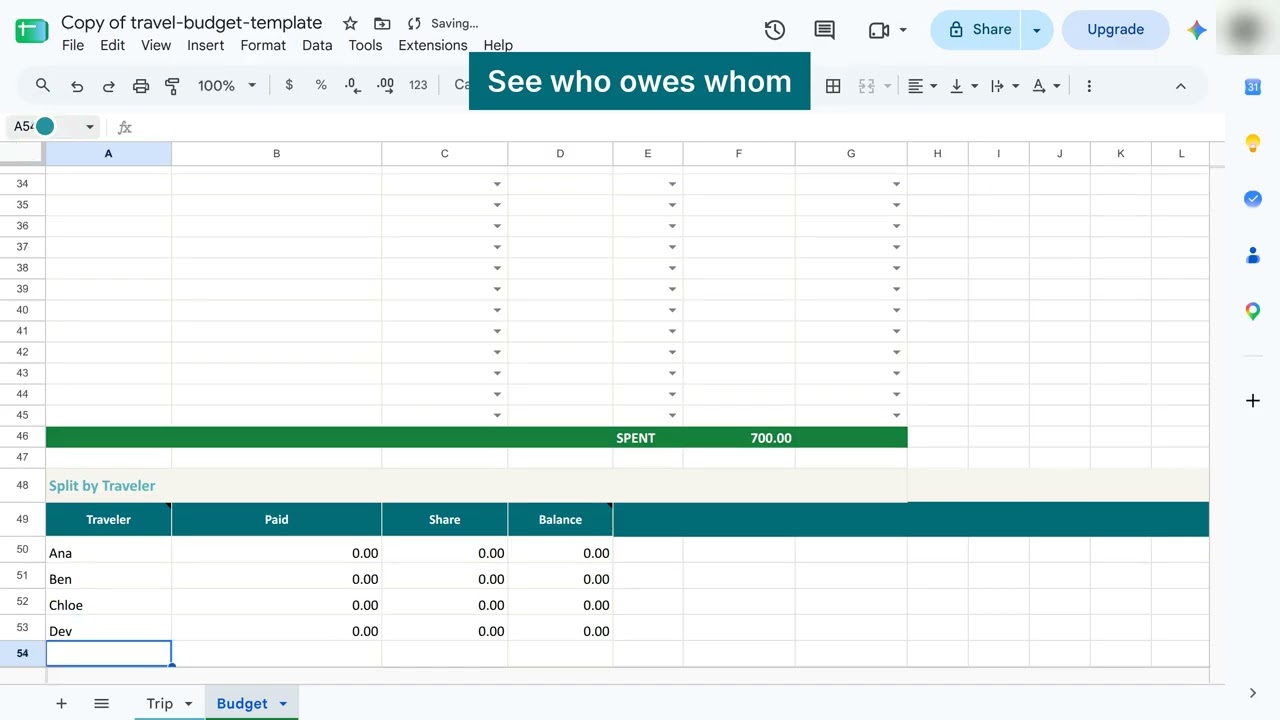1280x720 pixels.
Task: Format cells as currency
Action: (289, 85)
